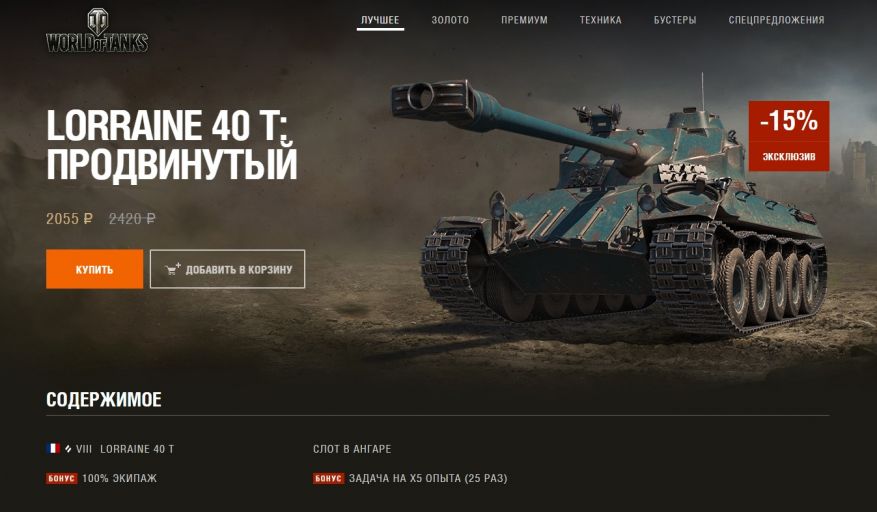
Task: Click the tank class icon beside VIII
Action: pyautogui.click(x=68, y=449)
